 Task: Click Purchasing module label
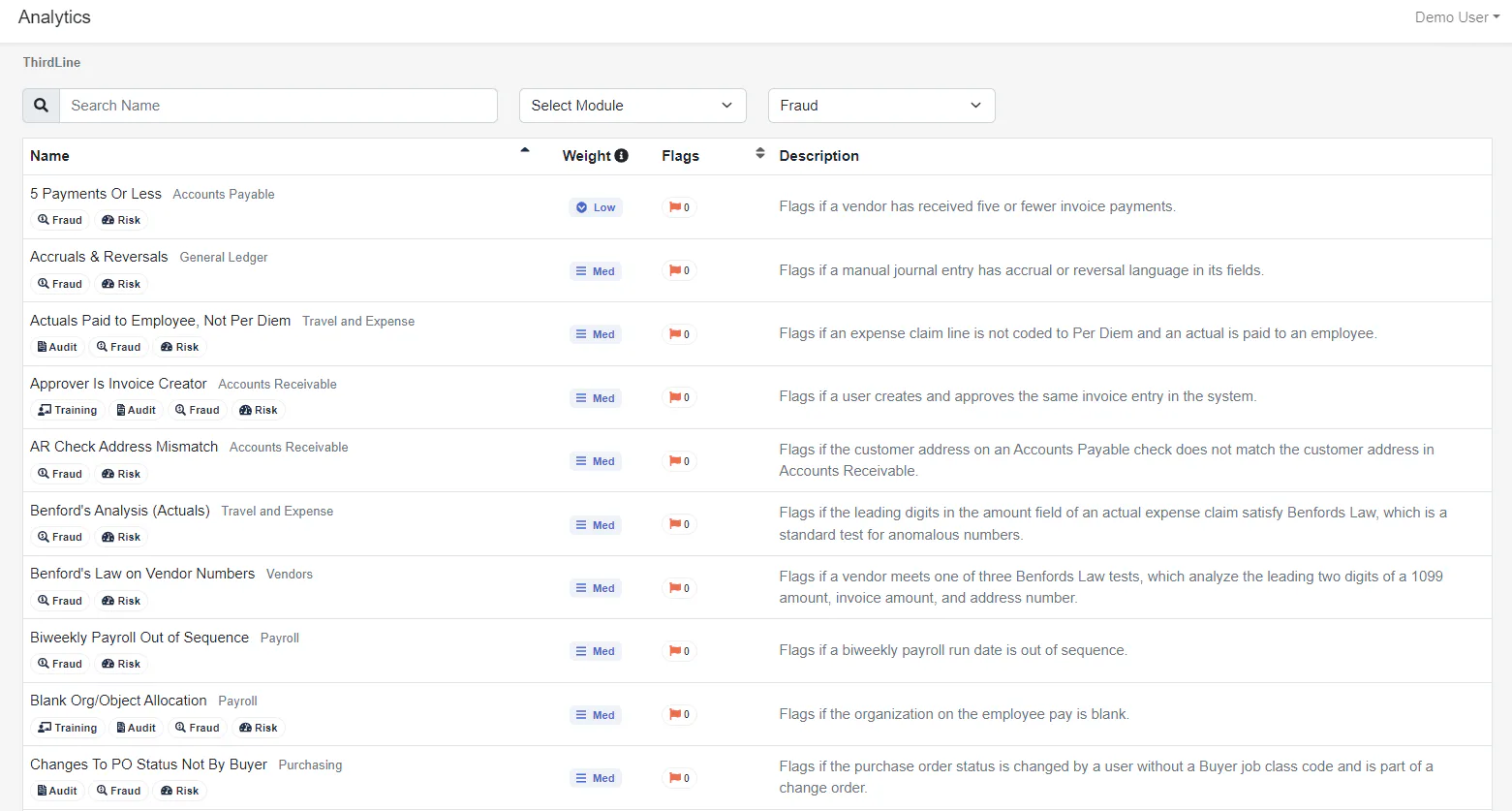(310, 764)
